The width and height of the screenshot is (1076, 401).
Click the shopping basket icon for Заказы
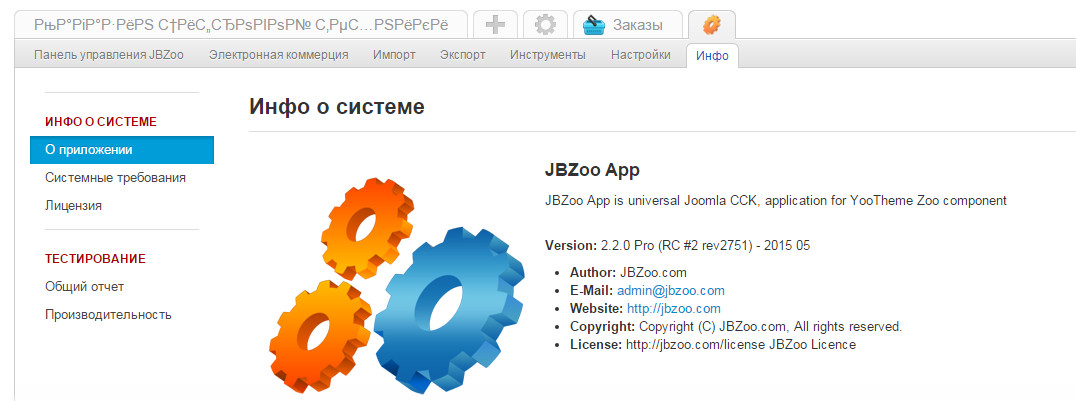pos(593,25)
